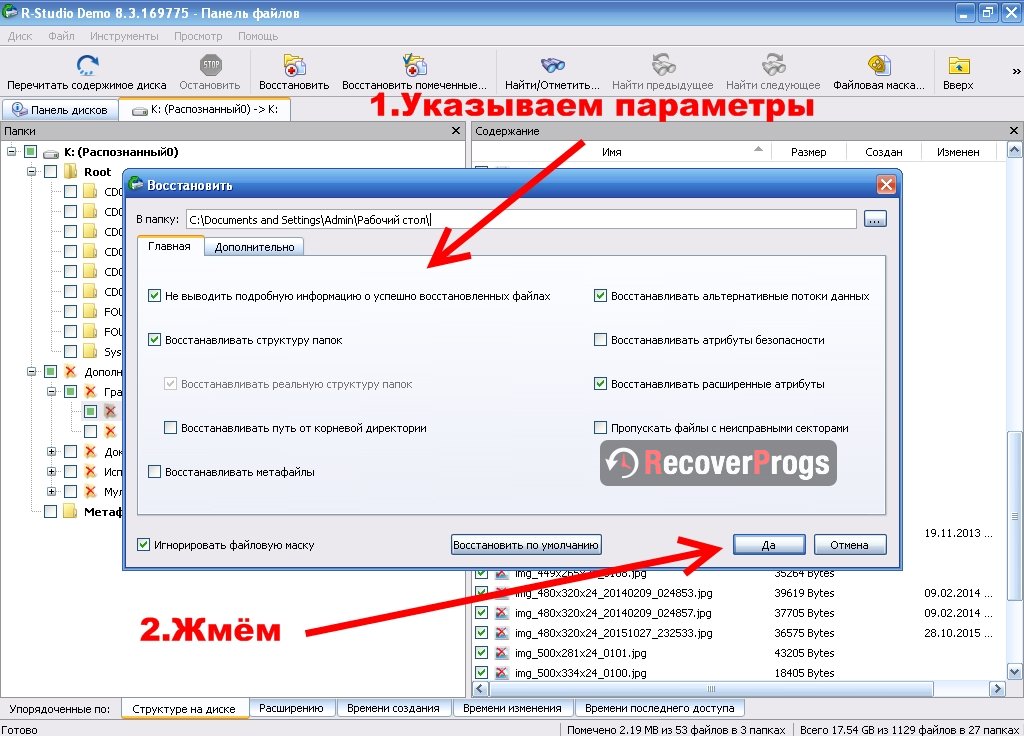The height and width of the screenshot is (736, 1024).
Task: Click the Root folder icon in tree
Action: (71, 172)
